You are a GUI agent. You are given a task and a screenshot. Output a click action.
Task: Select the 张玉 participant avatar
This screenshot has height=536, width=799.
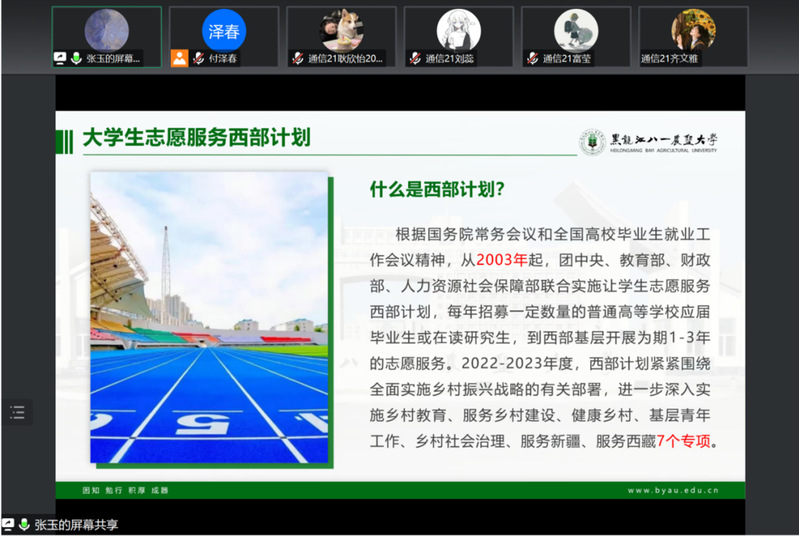tap(105, 30)
